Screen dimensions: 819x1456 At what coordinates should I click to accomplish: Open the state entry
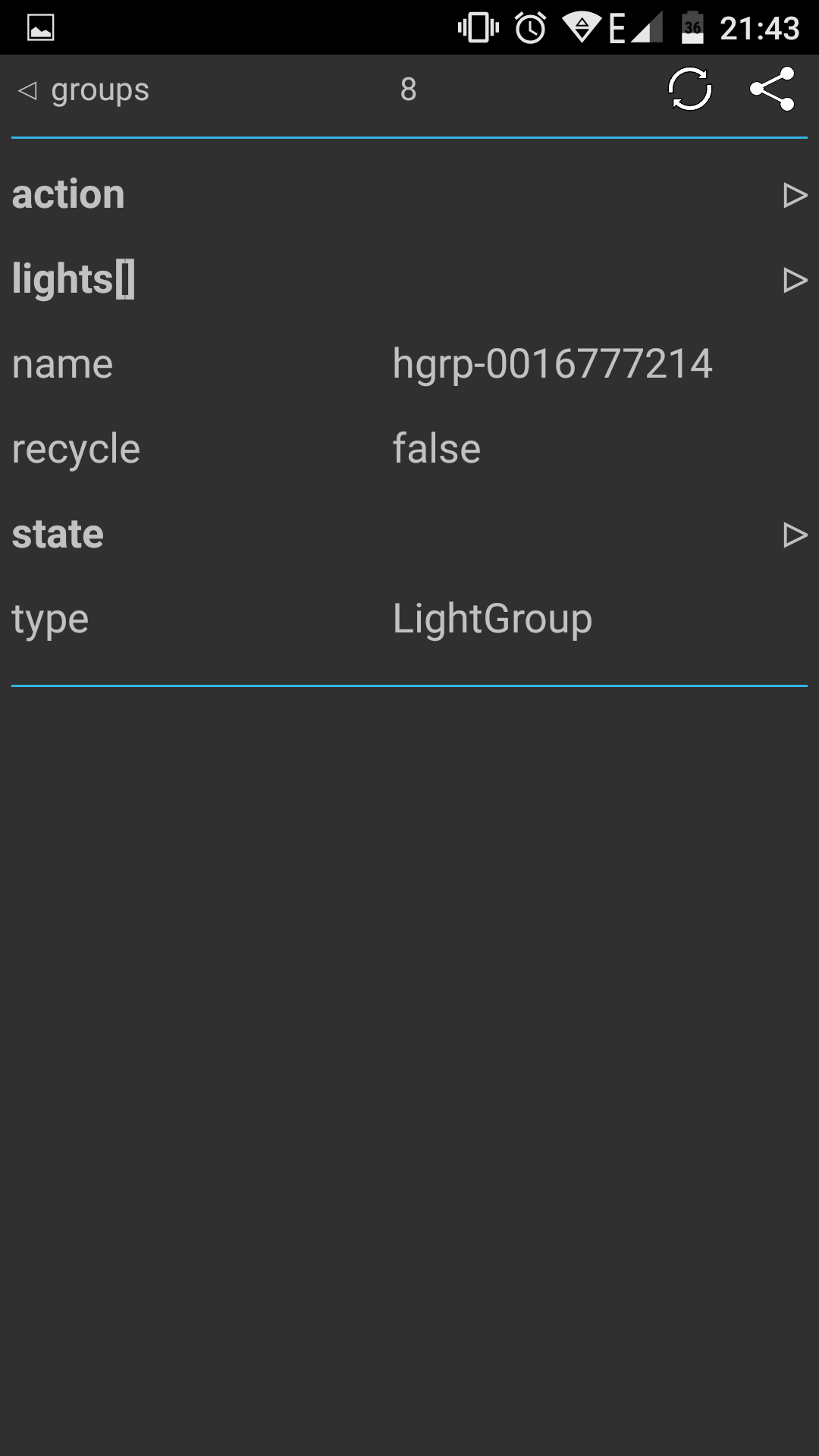409,534
